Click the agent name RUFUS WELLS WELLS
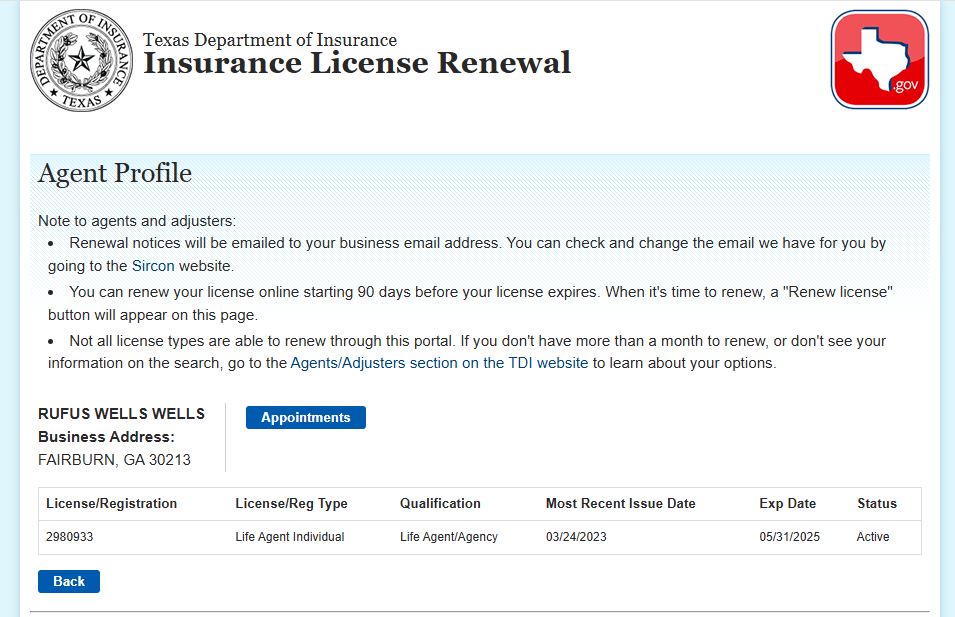955x617 pixels. click(121, 414)
